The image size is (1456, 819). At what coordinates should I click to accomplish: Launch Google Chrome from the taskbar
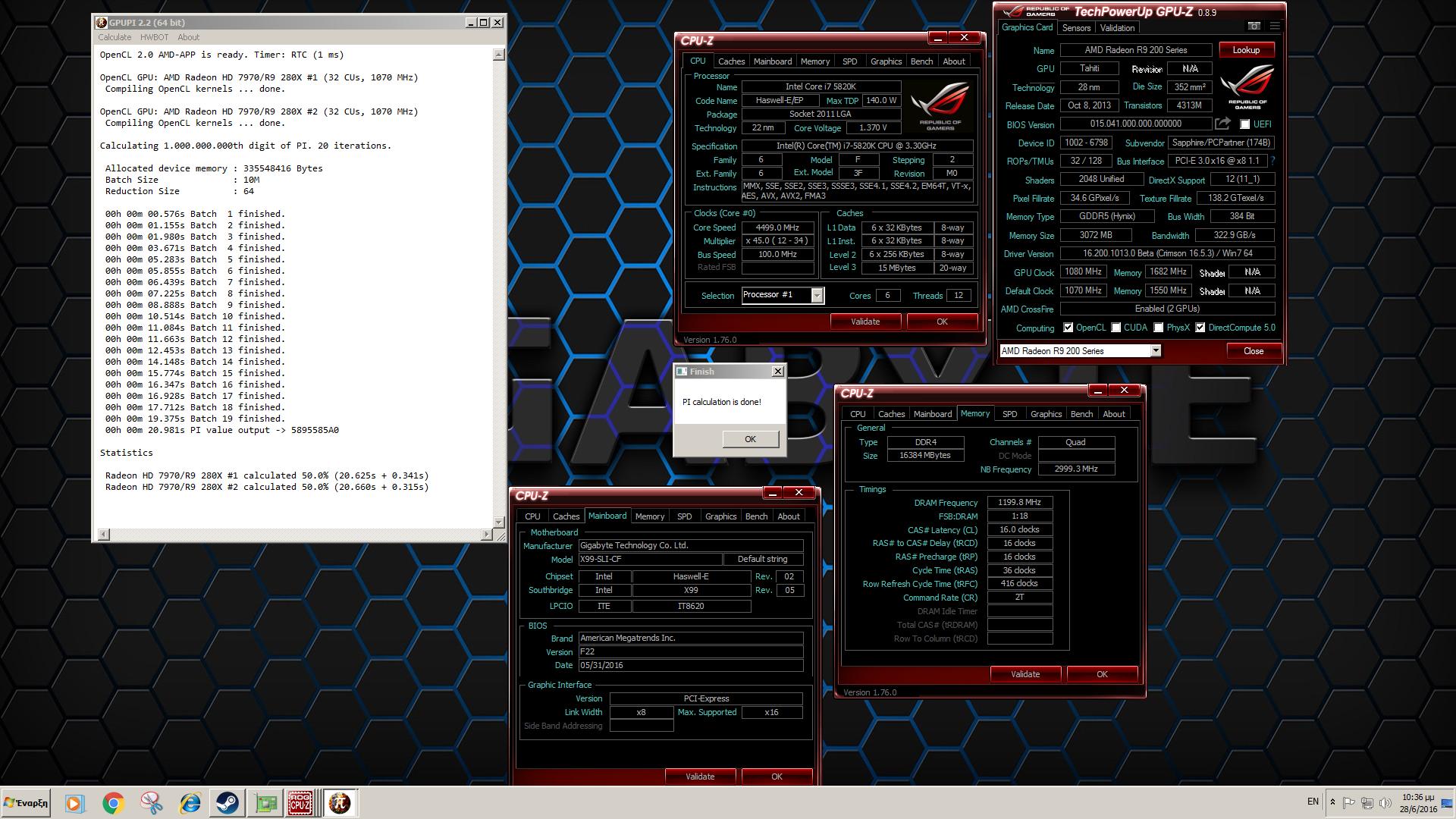pyautogui.click(x=113, y=803)
